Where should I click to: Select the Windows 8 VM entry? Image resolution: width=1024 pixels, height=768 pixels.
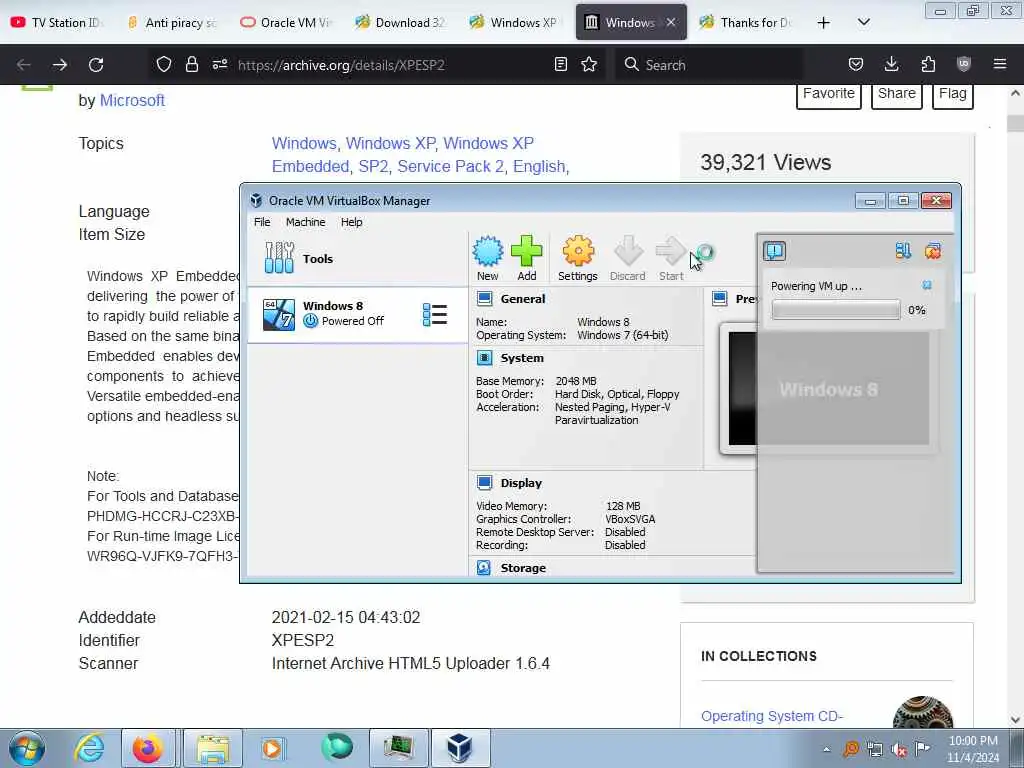pyautogui.click(x=357, y=314)
